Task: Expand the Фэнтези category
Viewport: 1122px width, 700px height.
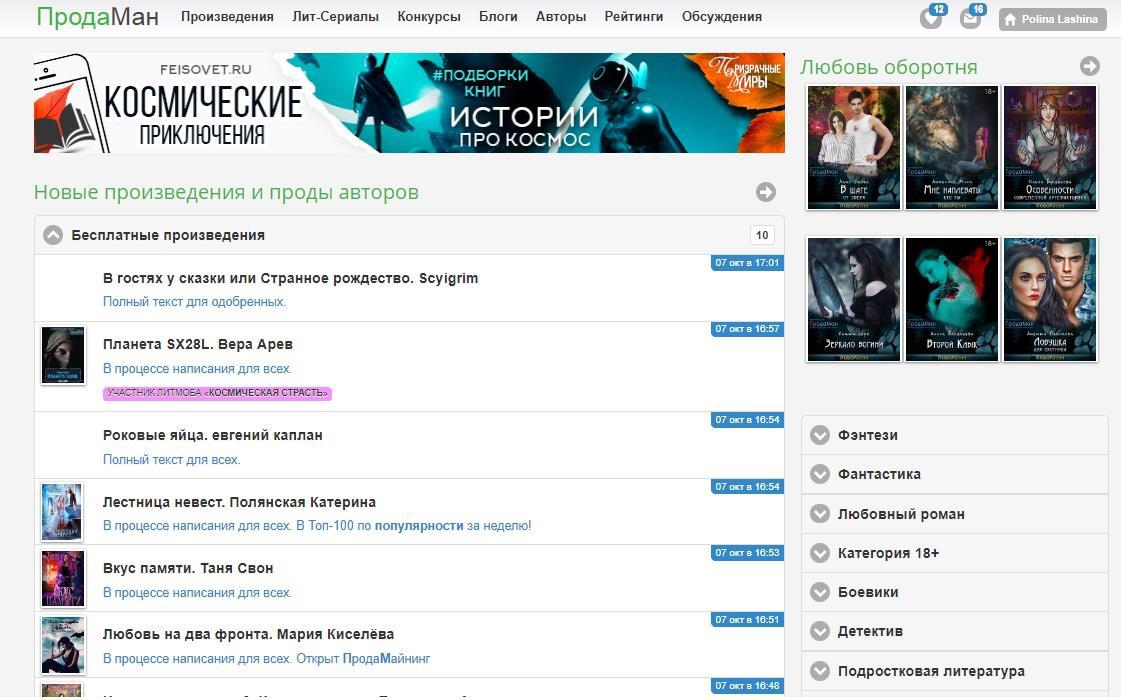Action: (x=820, y=435)
